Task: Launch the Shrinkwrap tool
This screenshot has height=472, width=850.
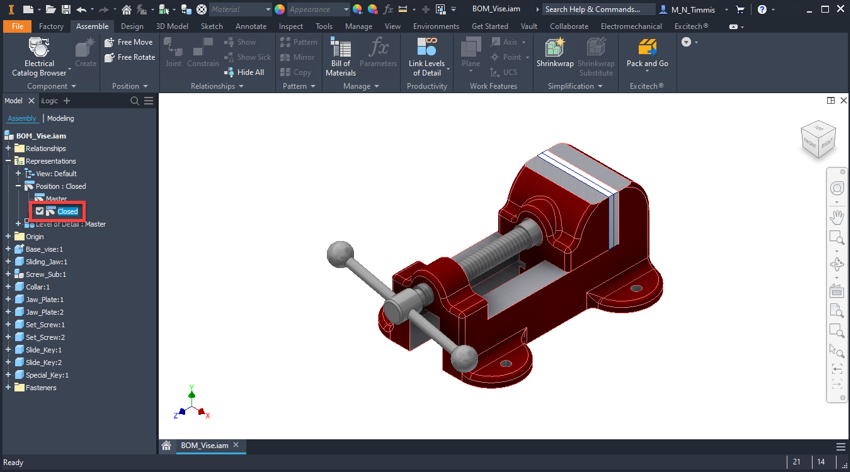Action: (555, 57)
